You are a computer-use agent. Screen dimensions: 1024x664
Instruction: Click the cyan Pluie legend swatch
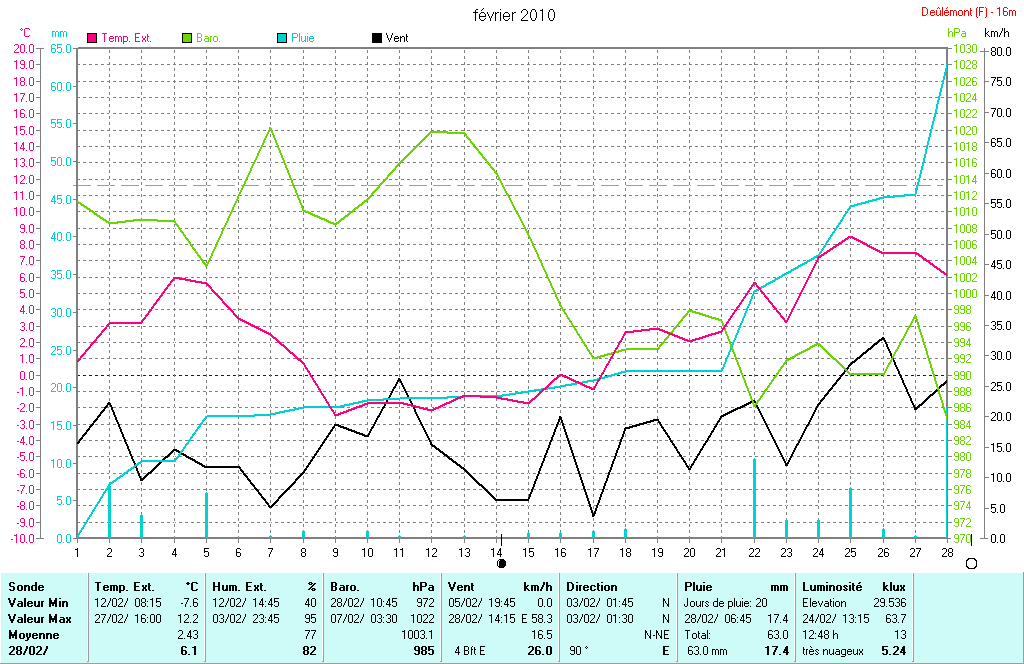[282, 38]
